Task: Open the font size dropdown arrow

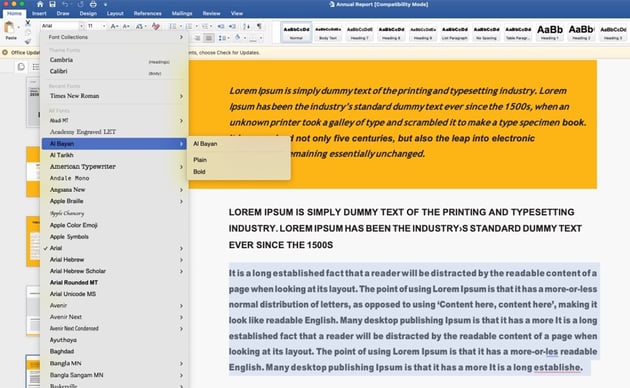Action: click(104, 26)
